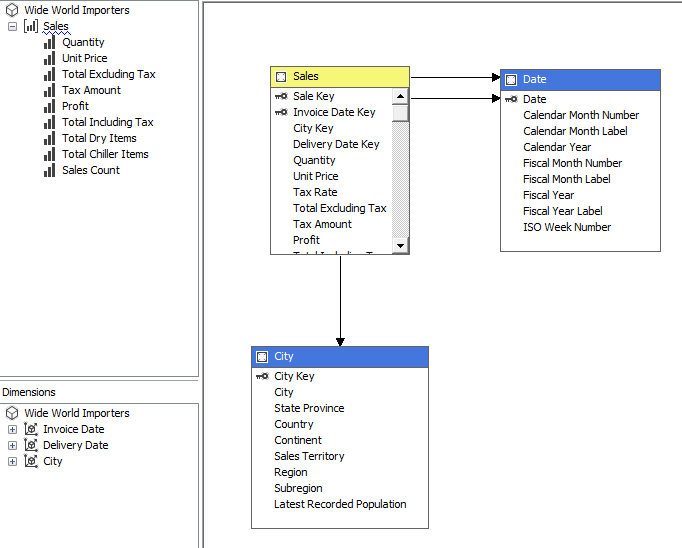Viewport: 682px width, 548px height.
Task: Click the City table header icon
Action: tap(262, 356)
